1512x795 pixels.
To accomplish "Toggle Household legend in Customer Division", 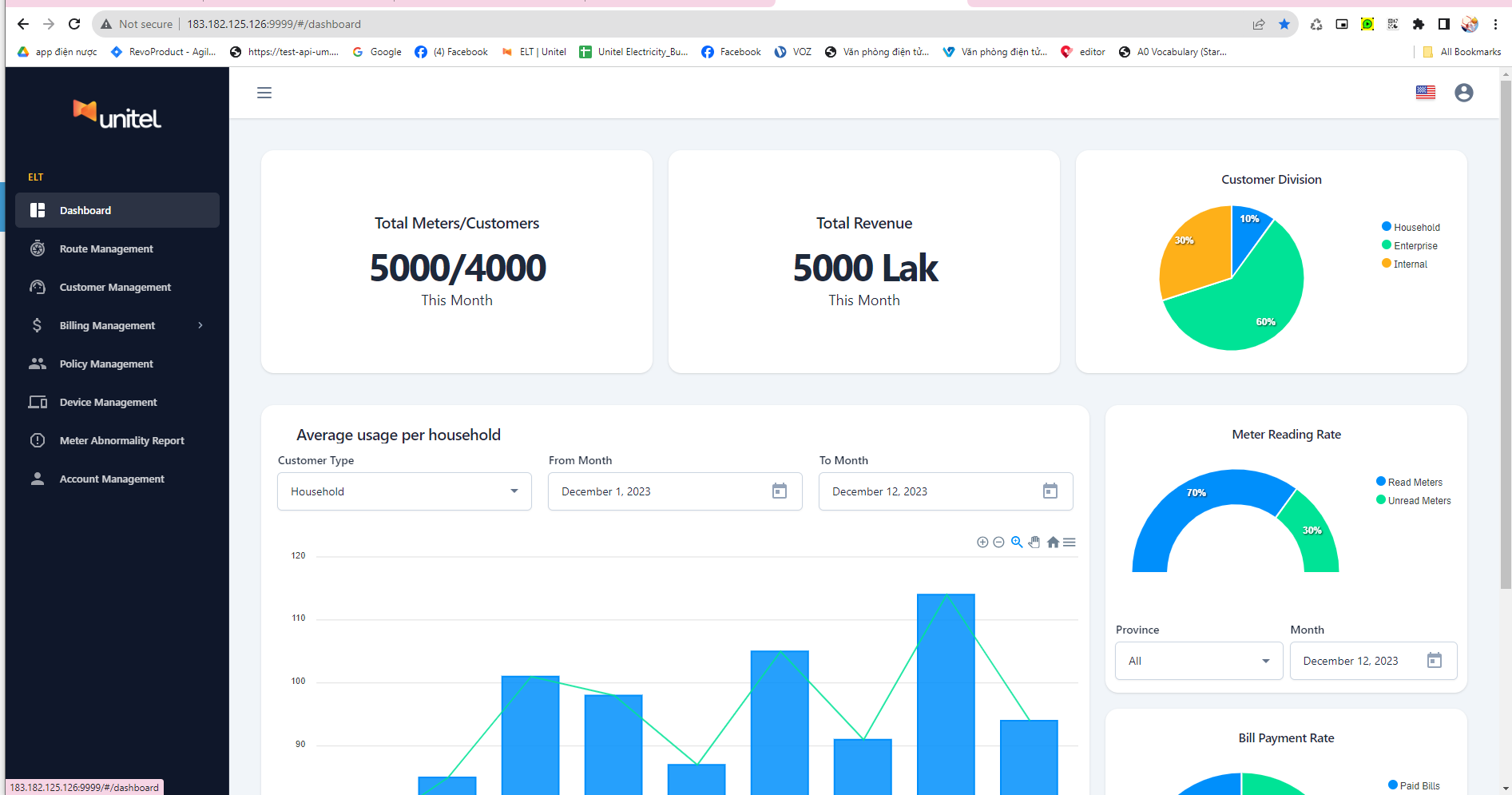I will (x=1411, y=227).
